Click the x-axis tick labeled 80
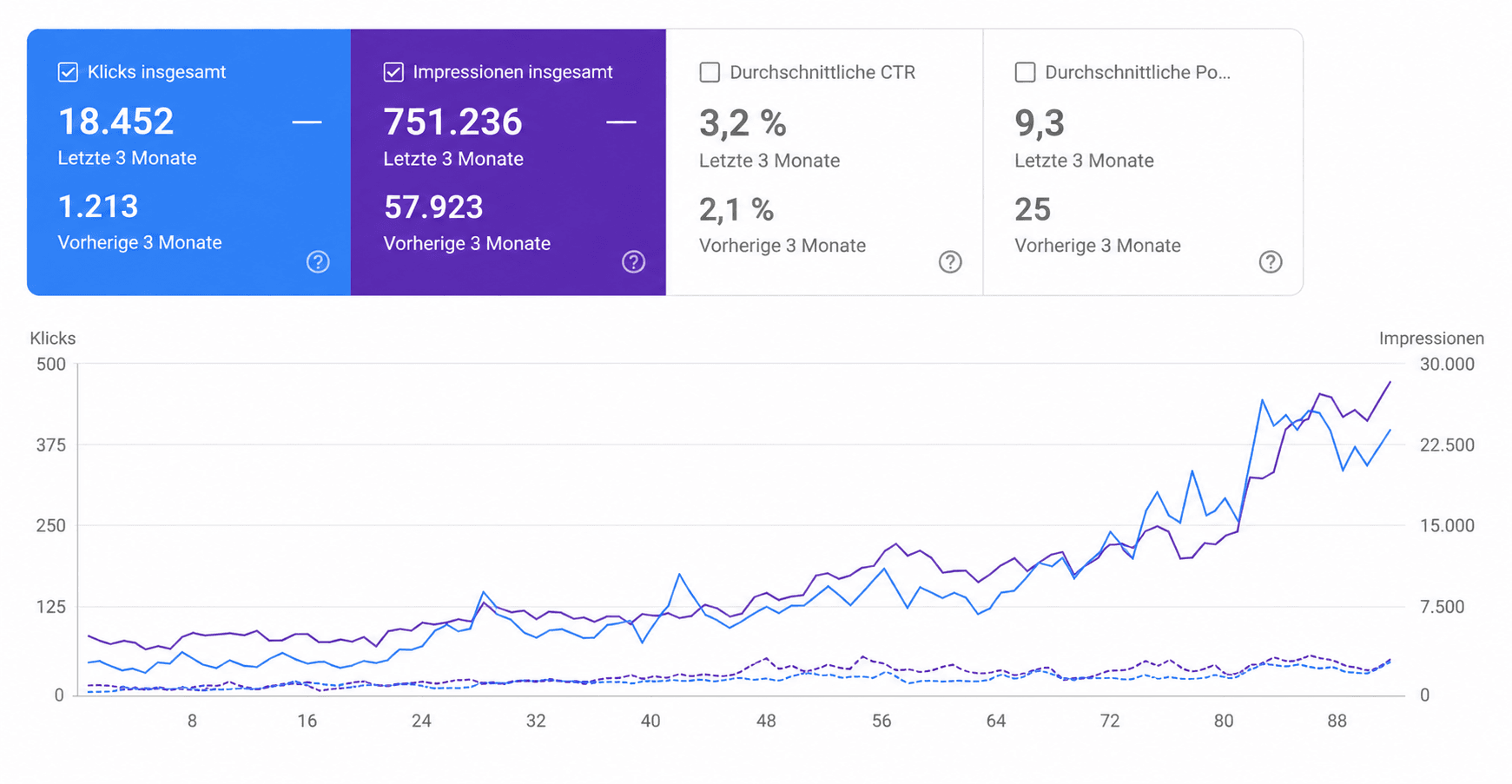 [x=1224, y=721]
